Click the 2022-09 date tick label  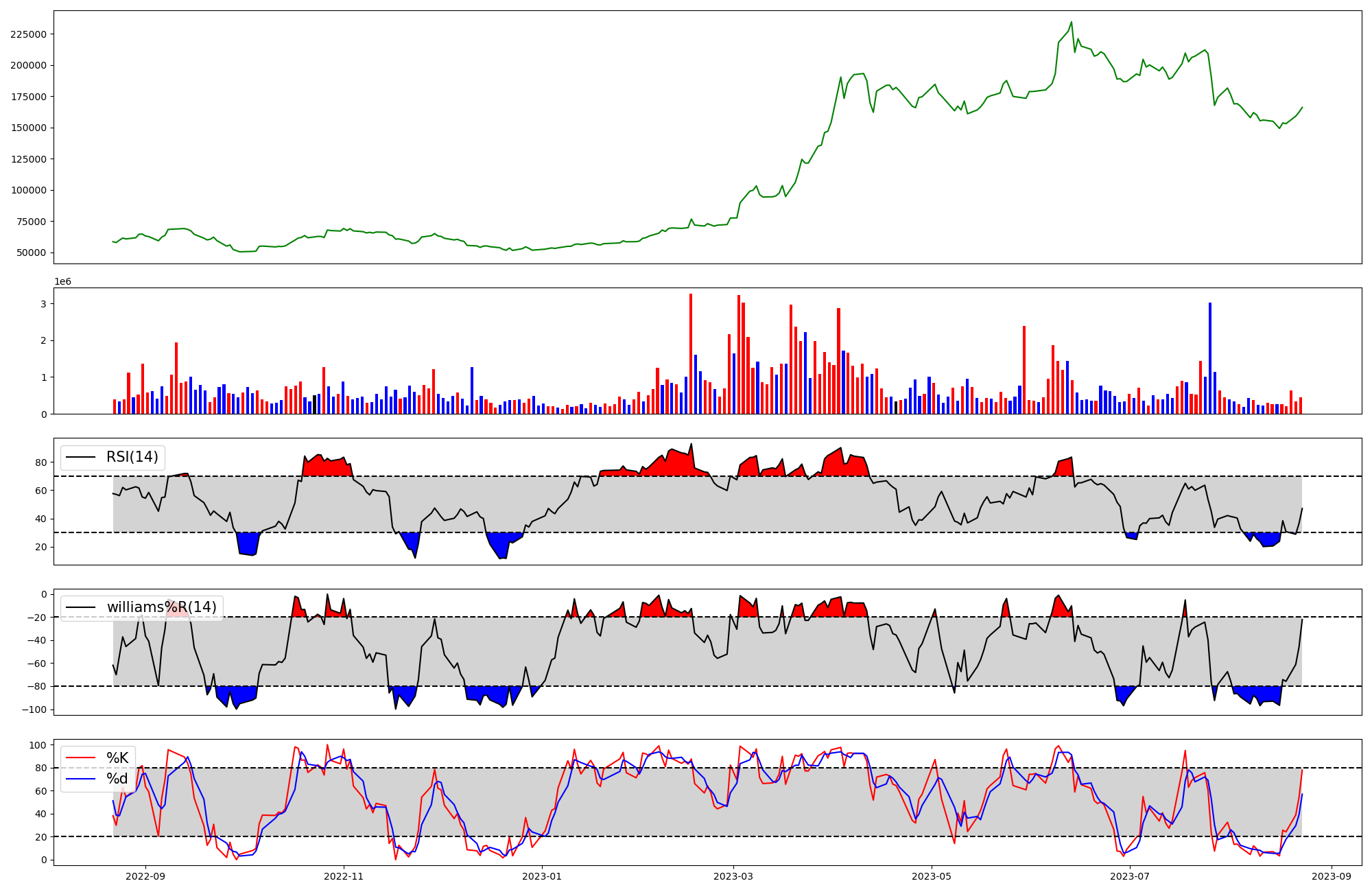click(145, 876)
